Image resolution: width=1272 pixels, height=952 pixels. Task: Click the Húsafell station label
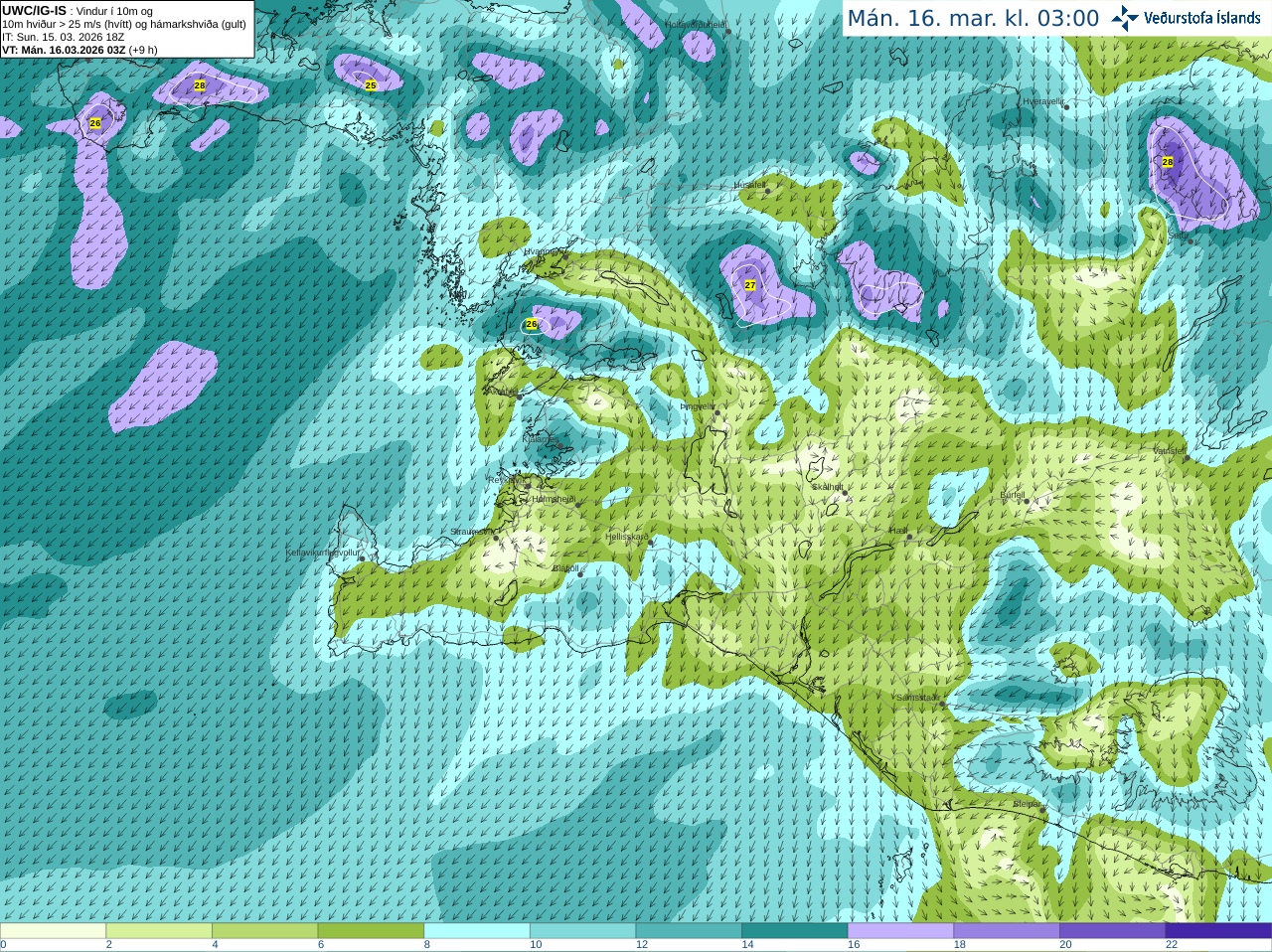click(749, 185)
